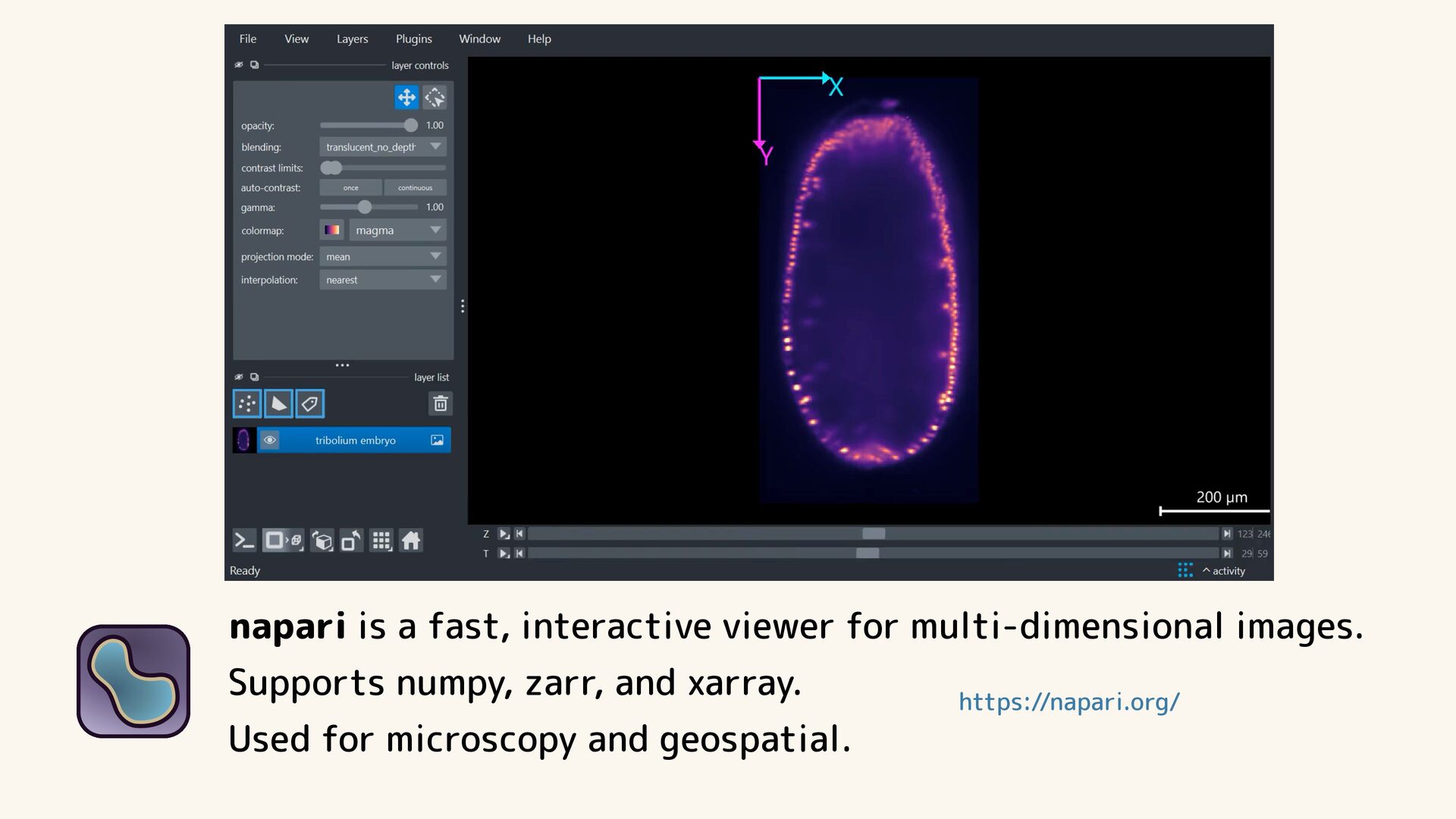
Task: Open the View menu
Action: coord(297,39)
